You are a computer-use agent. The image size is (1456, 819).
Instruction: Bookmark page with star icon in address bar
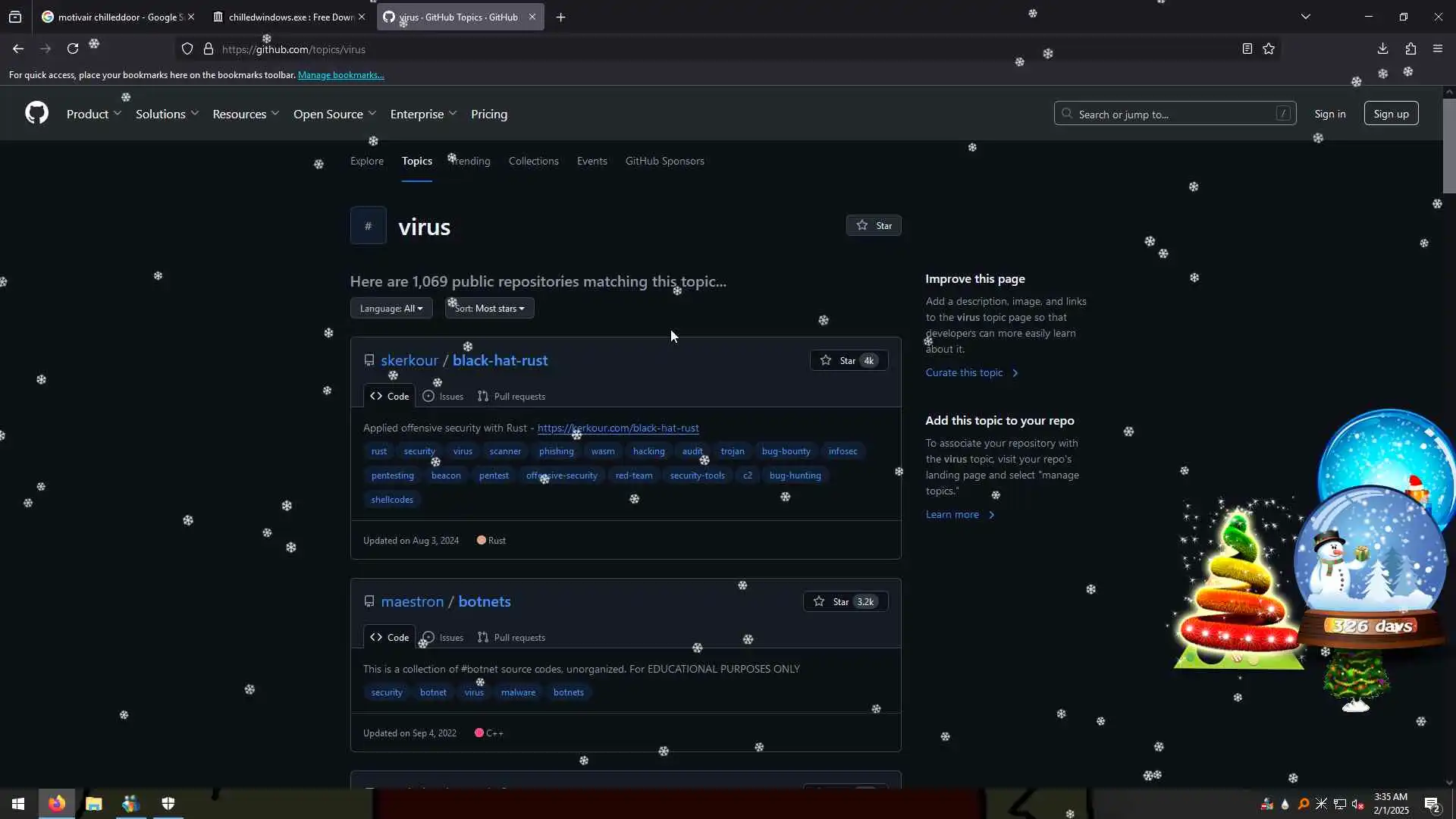(x=1269, y=49)
